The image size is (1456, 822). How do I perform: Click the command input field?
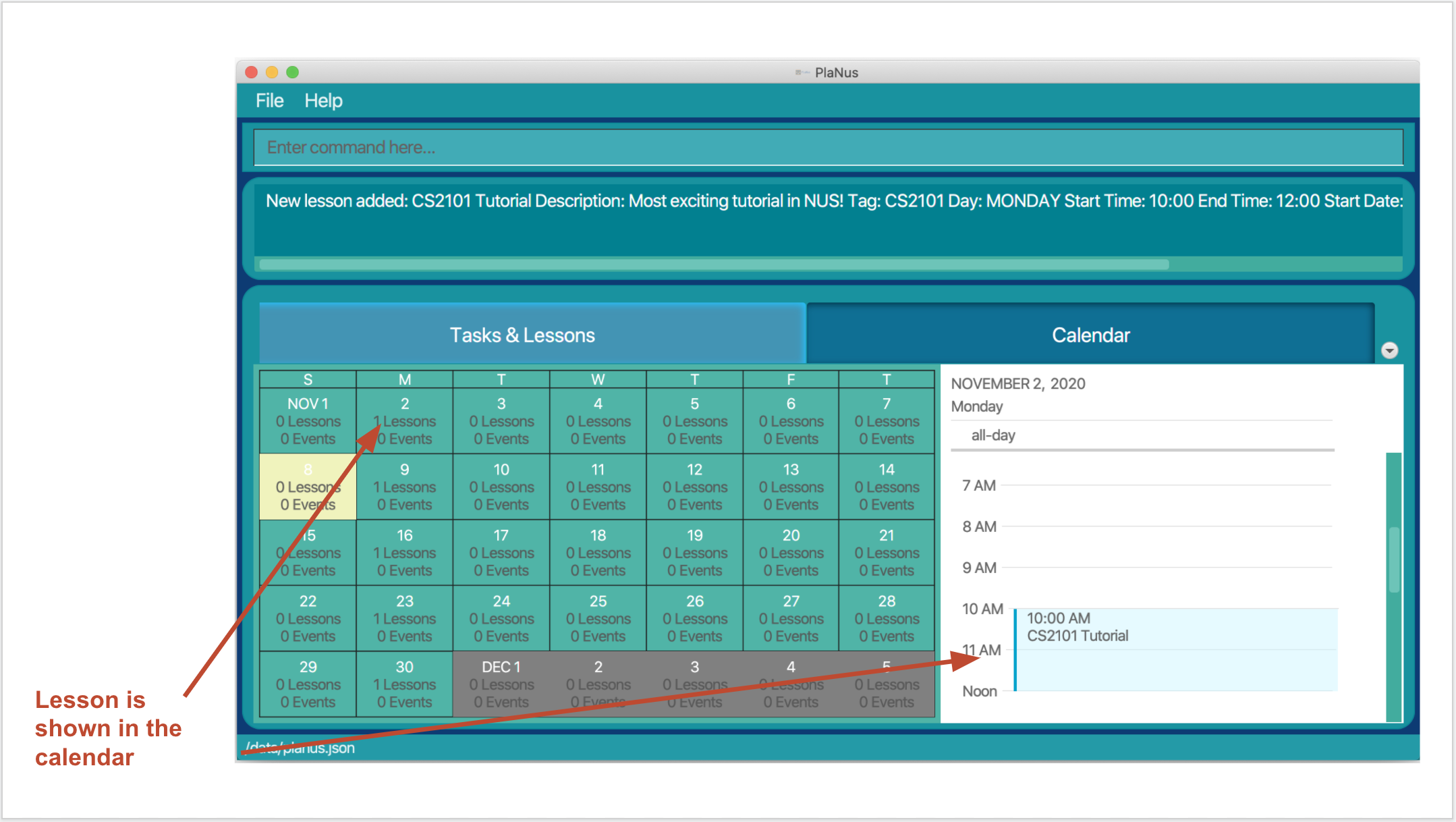(x=828, y=147)
